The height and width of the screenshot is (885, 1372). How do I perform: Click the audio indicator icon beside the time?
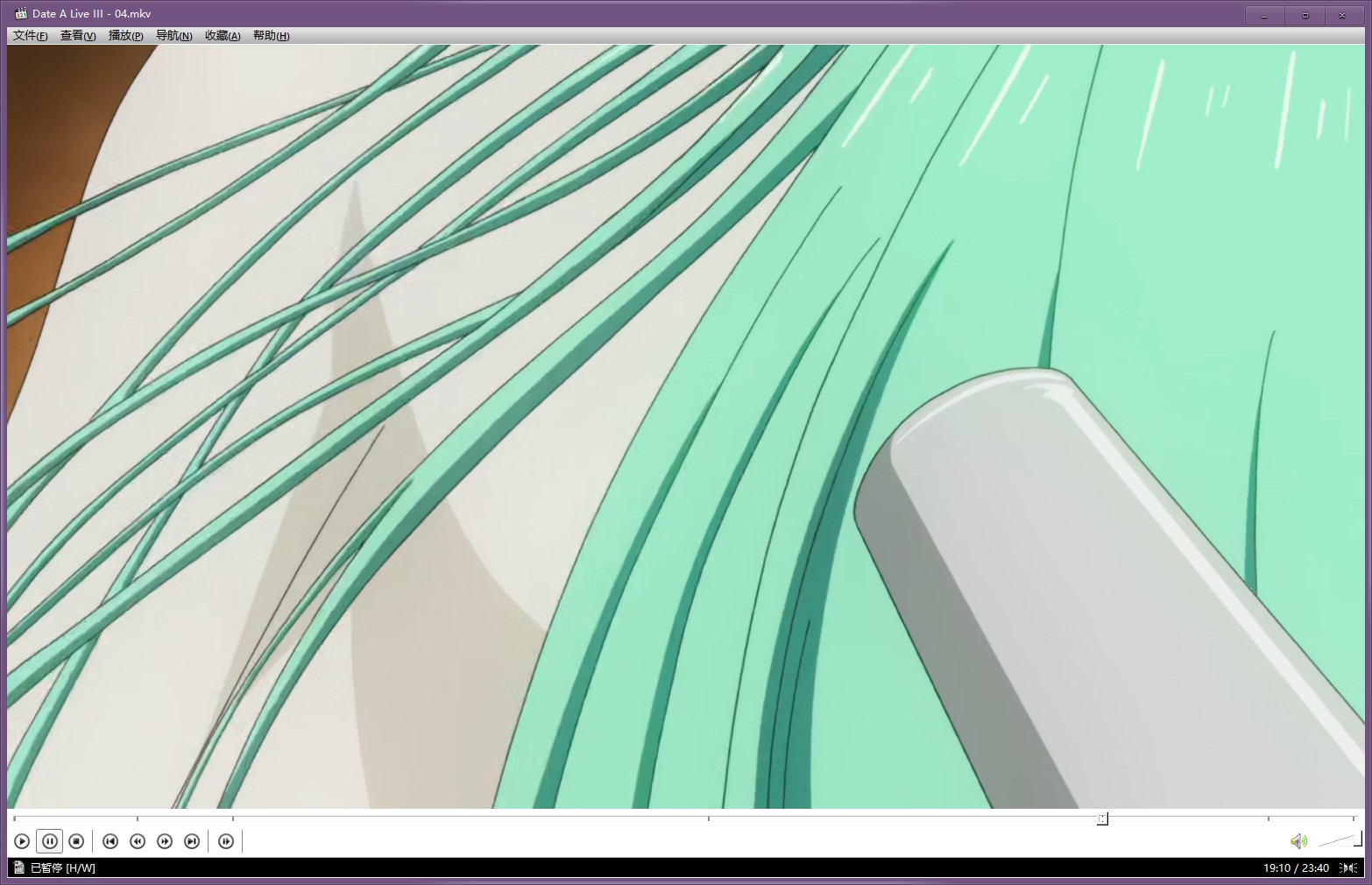tap(1348, 867)
